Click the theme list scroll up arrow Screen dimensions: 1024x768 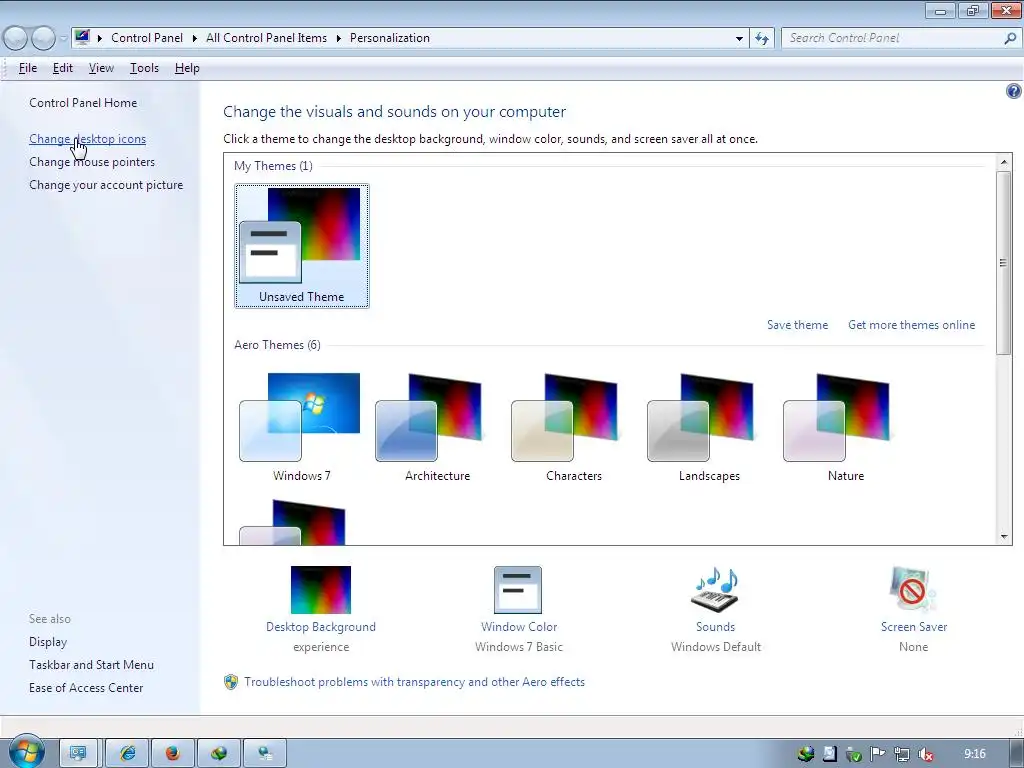point(1004,161)
